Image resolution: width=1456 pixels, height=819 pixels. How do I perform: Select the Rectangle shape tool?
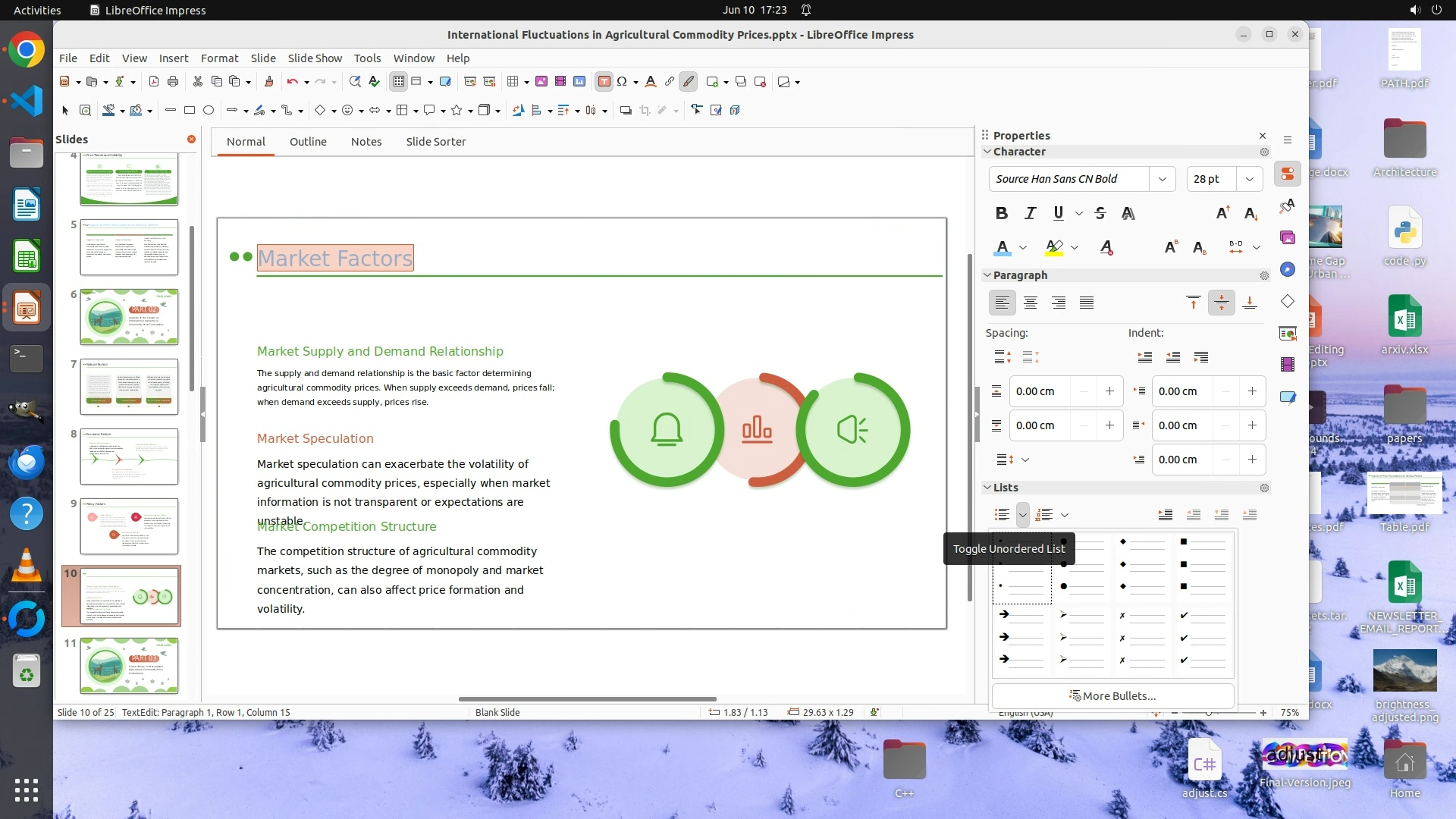click(x=190, y=110)
